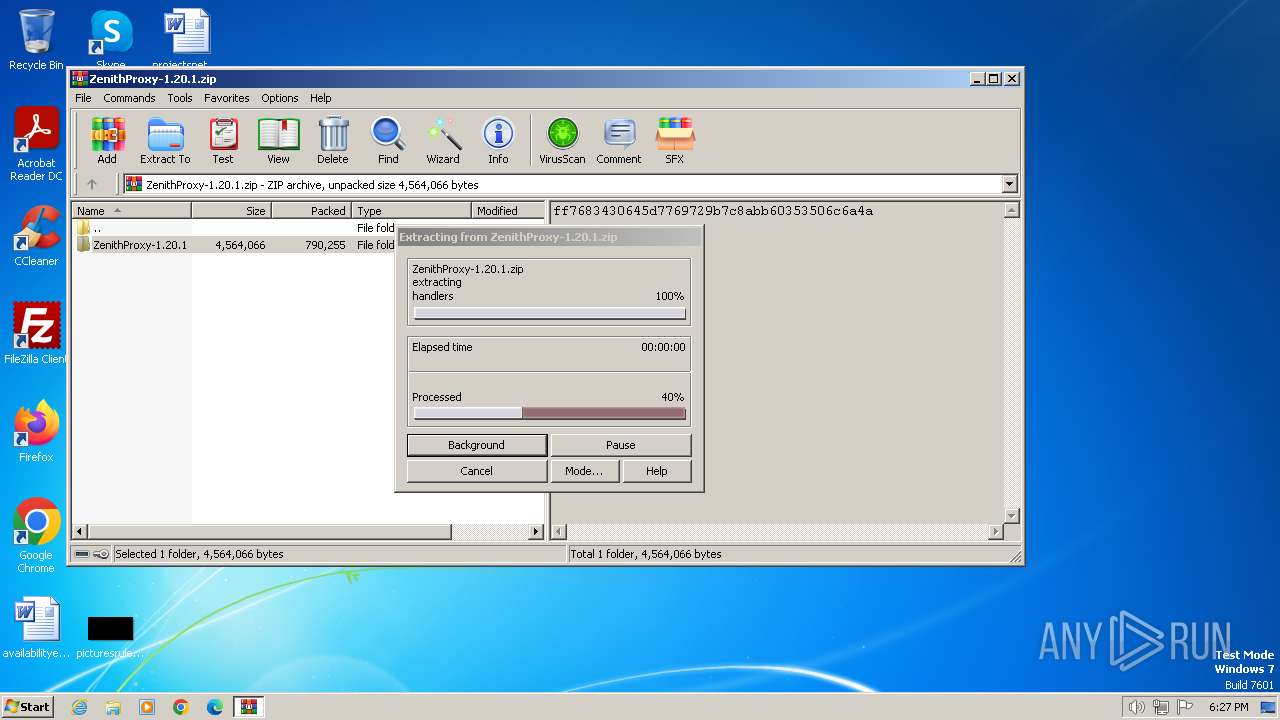Select the parent folder '..' entry
The width and height of the screenshot is (1280, 720).
click(x=233, y=228)
